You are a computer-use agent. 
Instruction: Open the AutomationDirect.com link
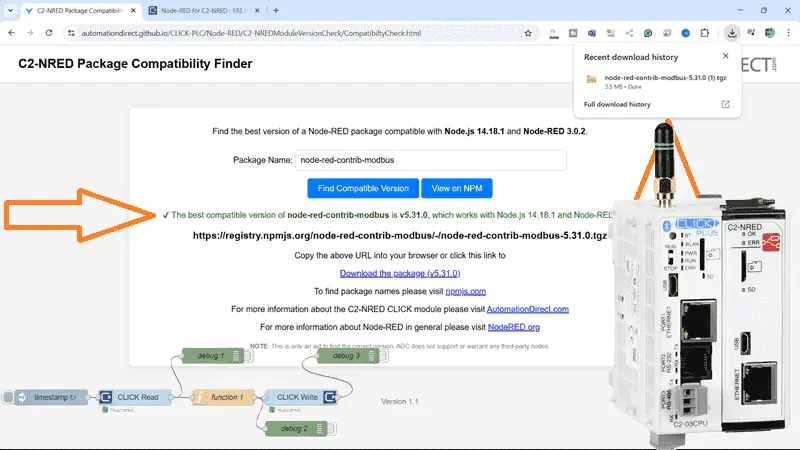point(528,309)
